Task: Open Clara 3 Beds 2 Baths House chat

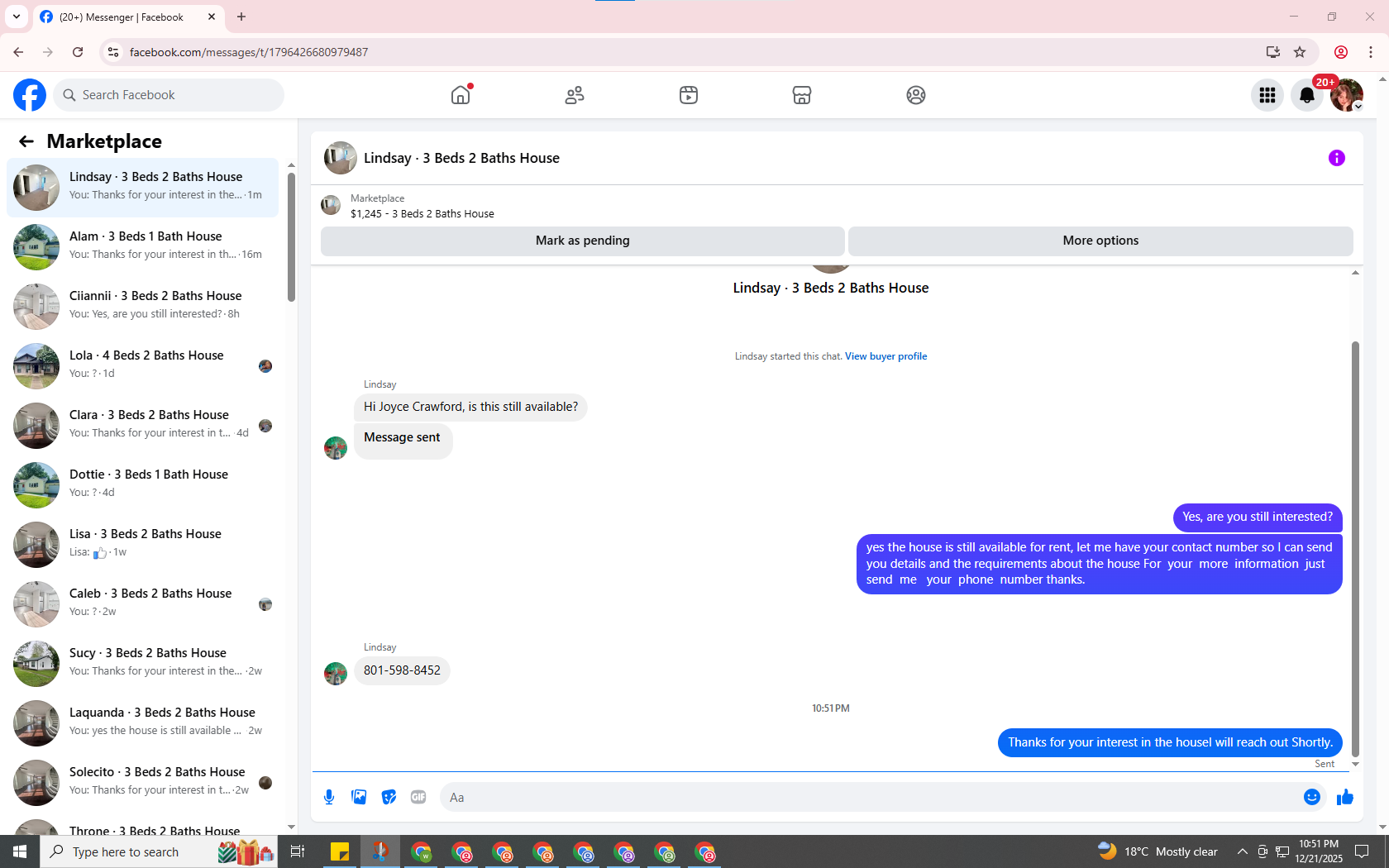Action: 143,426
